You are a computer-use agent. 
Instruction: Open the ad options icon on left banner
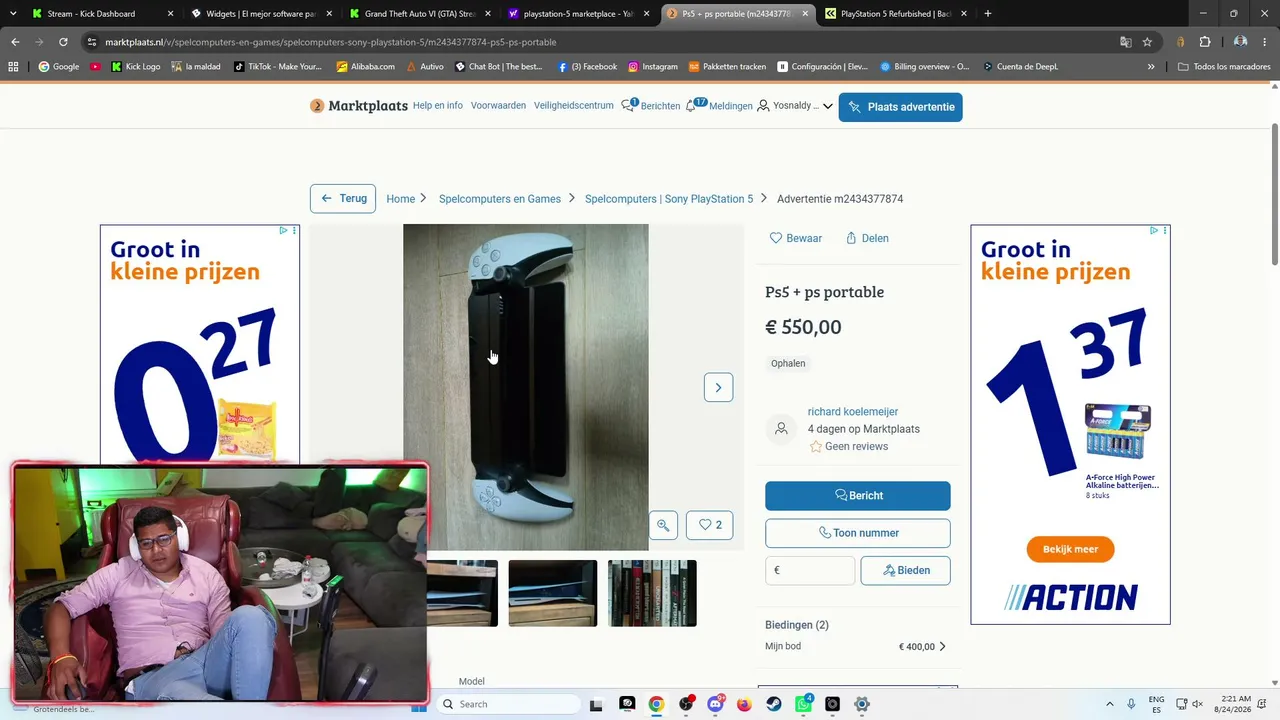(294, 231)
